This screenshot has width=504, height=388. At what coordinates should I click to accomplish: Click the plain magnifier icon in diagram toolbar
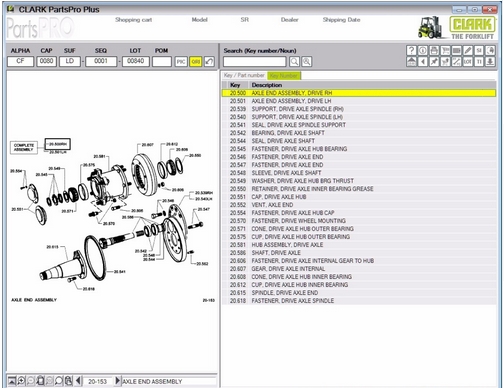pyautogui.click(x=59, y=381)
